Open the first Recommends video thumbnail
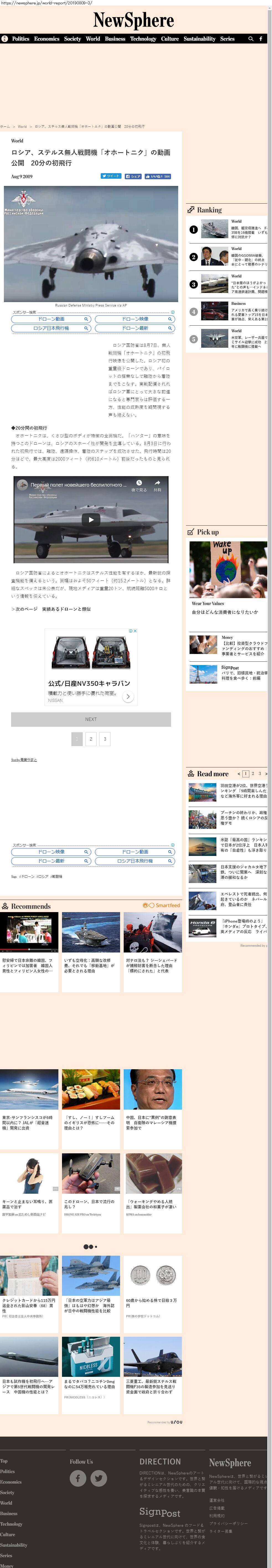The height and width of the screenshot is (1568, 272). [29, 932]
